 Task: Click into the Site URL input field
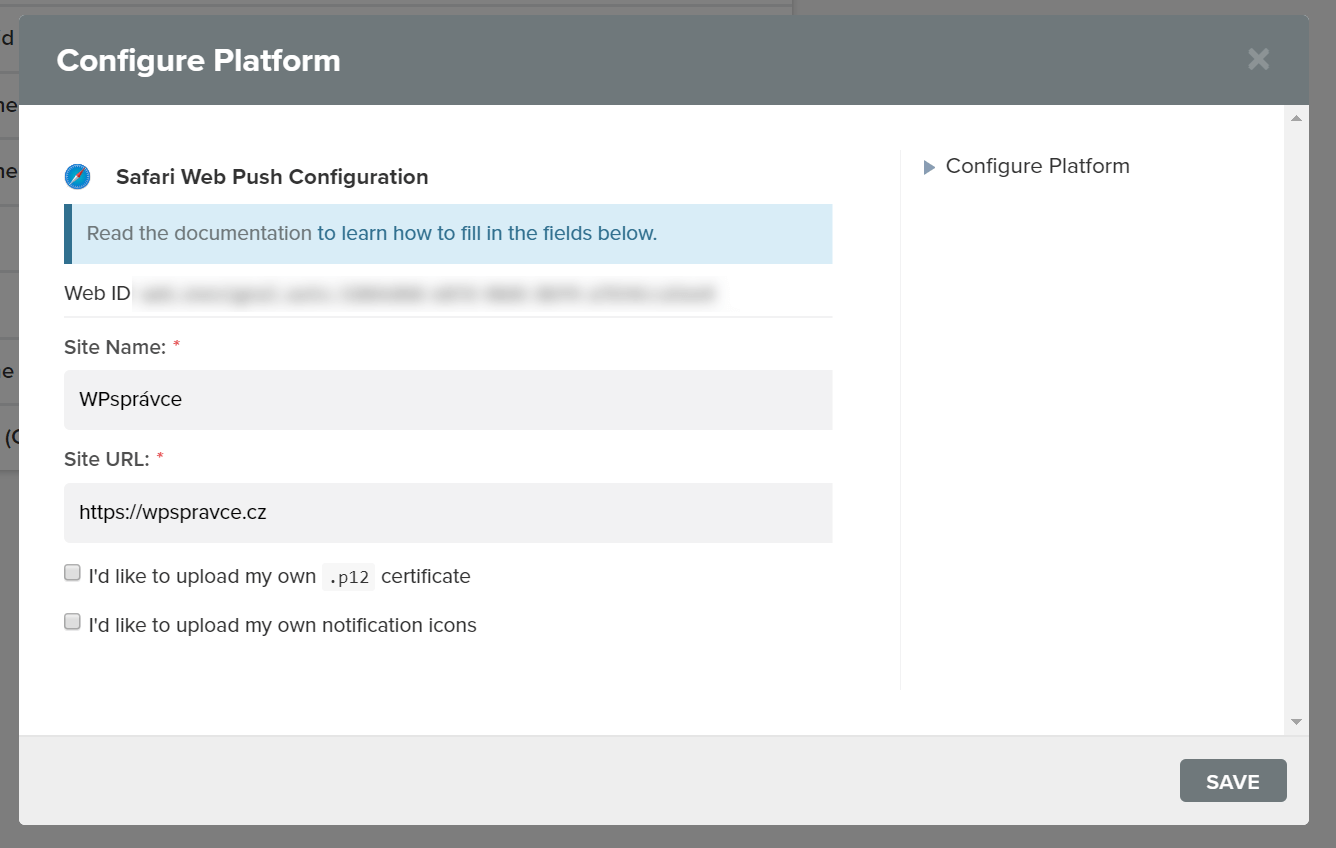(x=448, y=513)
